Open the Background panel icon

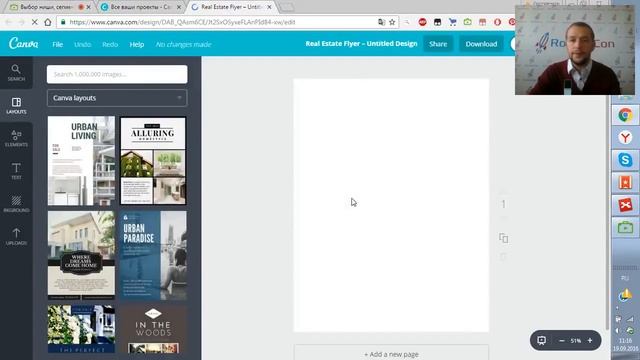tap(16, 204)
